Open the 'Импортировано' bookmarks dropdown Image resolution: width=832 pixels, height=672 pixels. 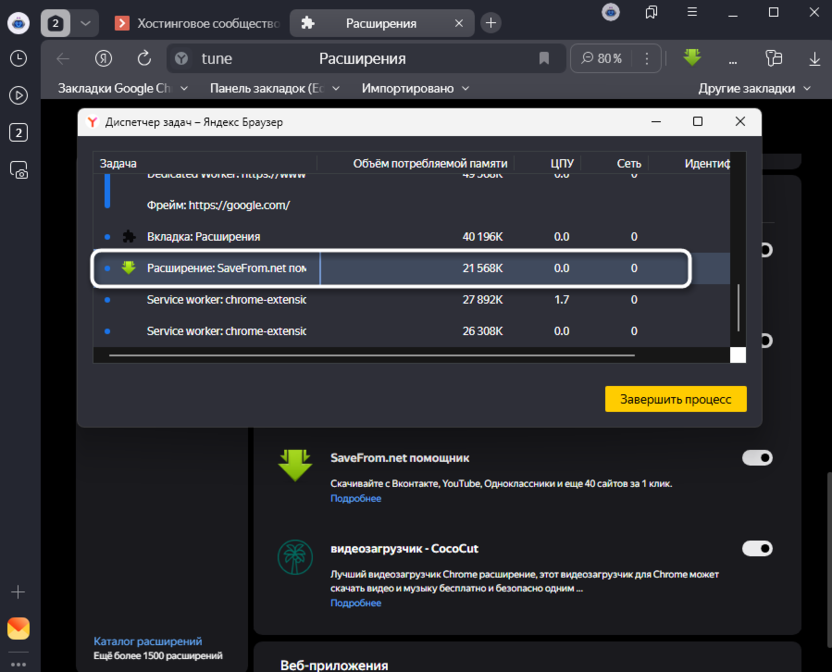click(415, 88)
